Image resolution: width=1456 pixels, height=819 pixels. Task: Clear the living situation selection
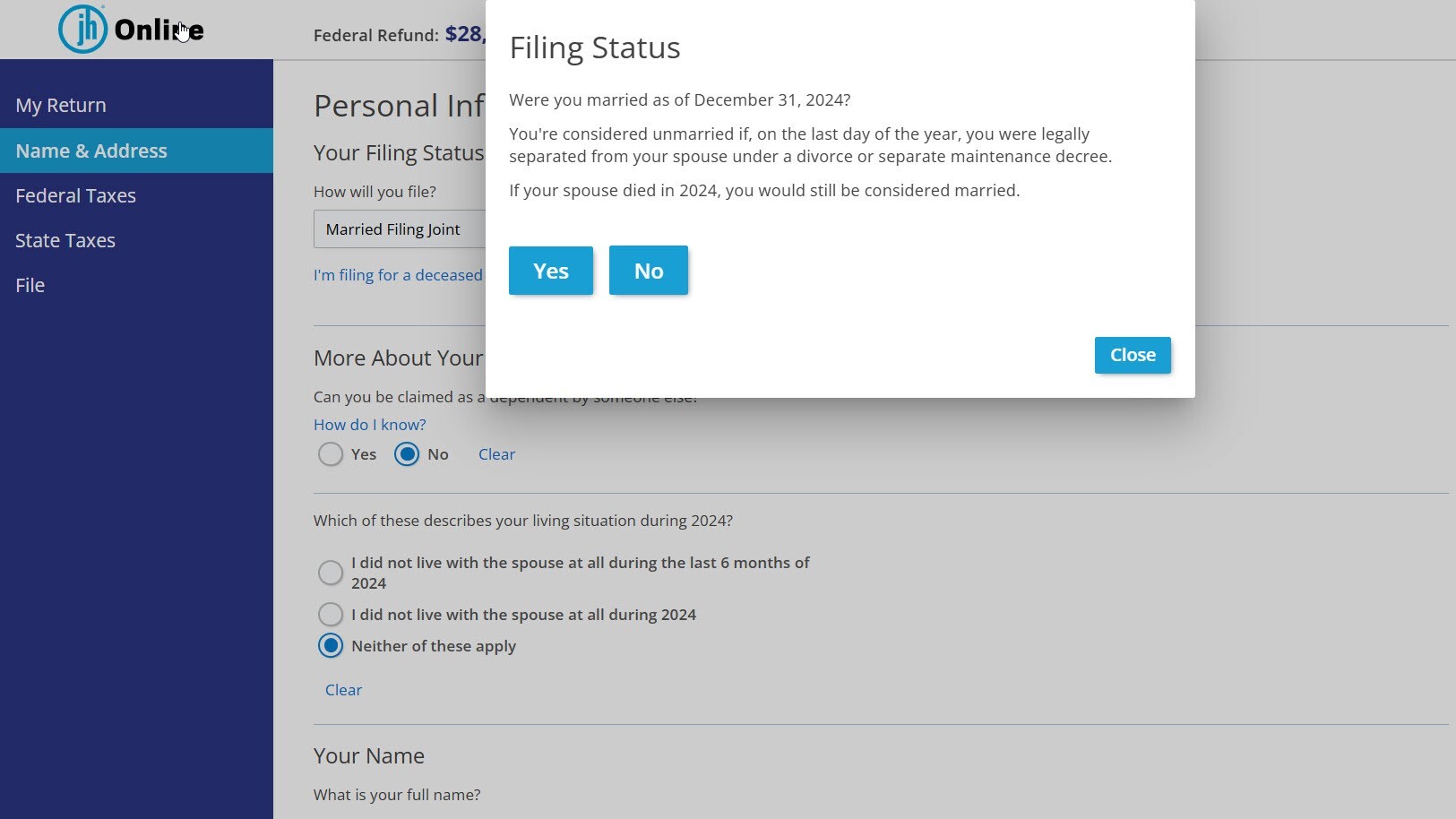(x=343, y=689)
